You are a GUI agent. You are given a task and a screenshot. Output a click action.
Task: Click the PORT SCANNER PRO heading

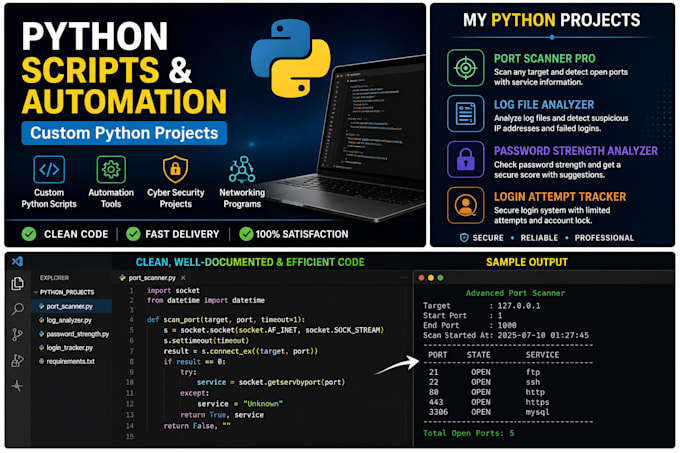(x=545, y=59)
